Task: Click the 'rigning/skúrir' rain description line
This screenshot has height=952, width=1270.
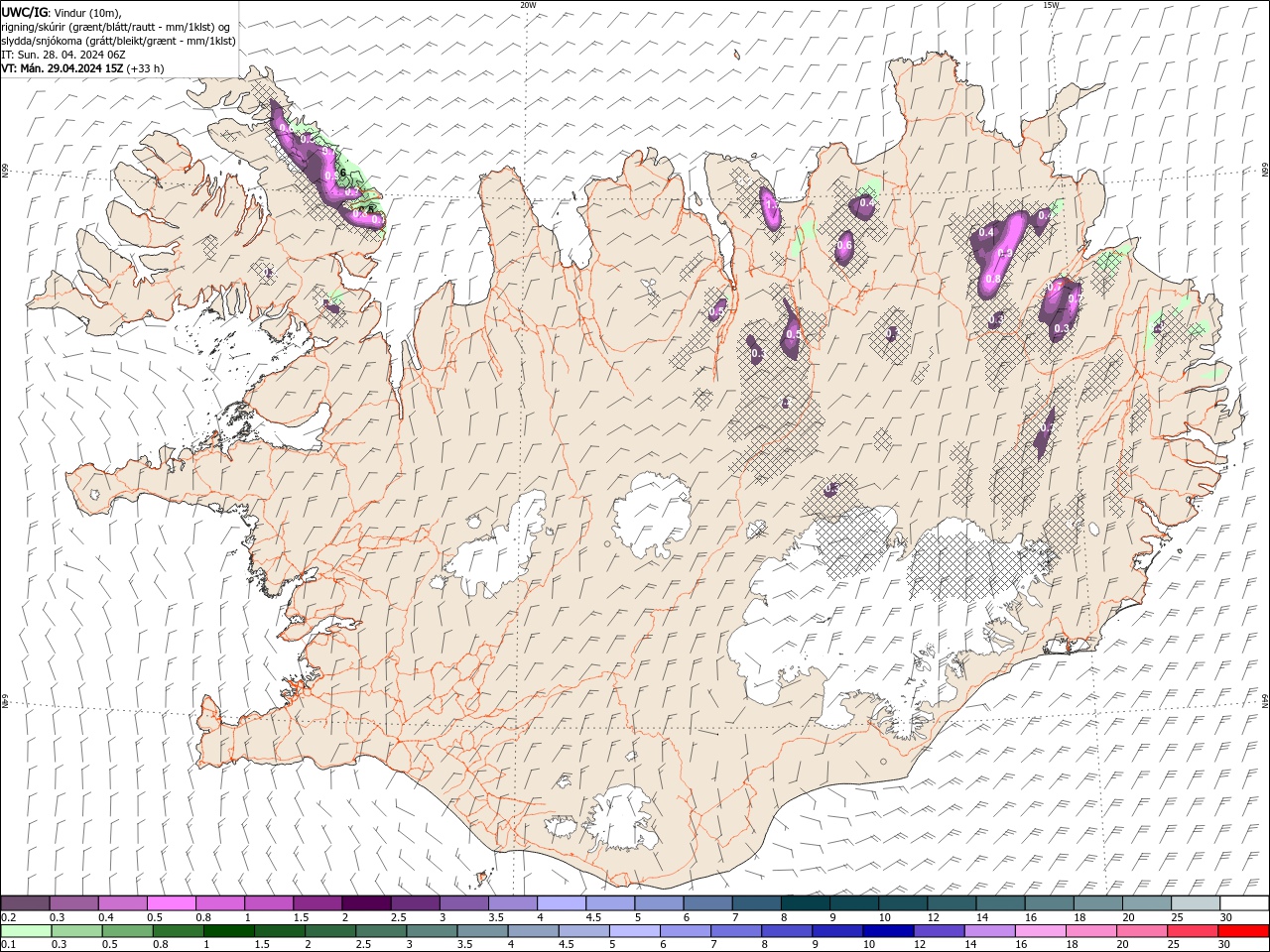Action: 115,26
